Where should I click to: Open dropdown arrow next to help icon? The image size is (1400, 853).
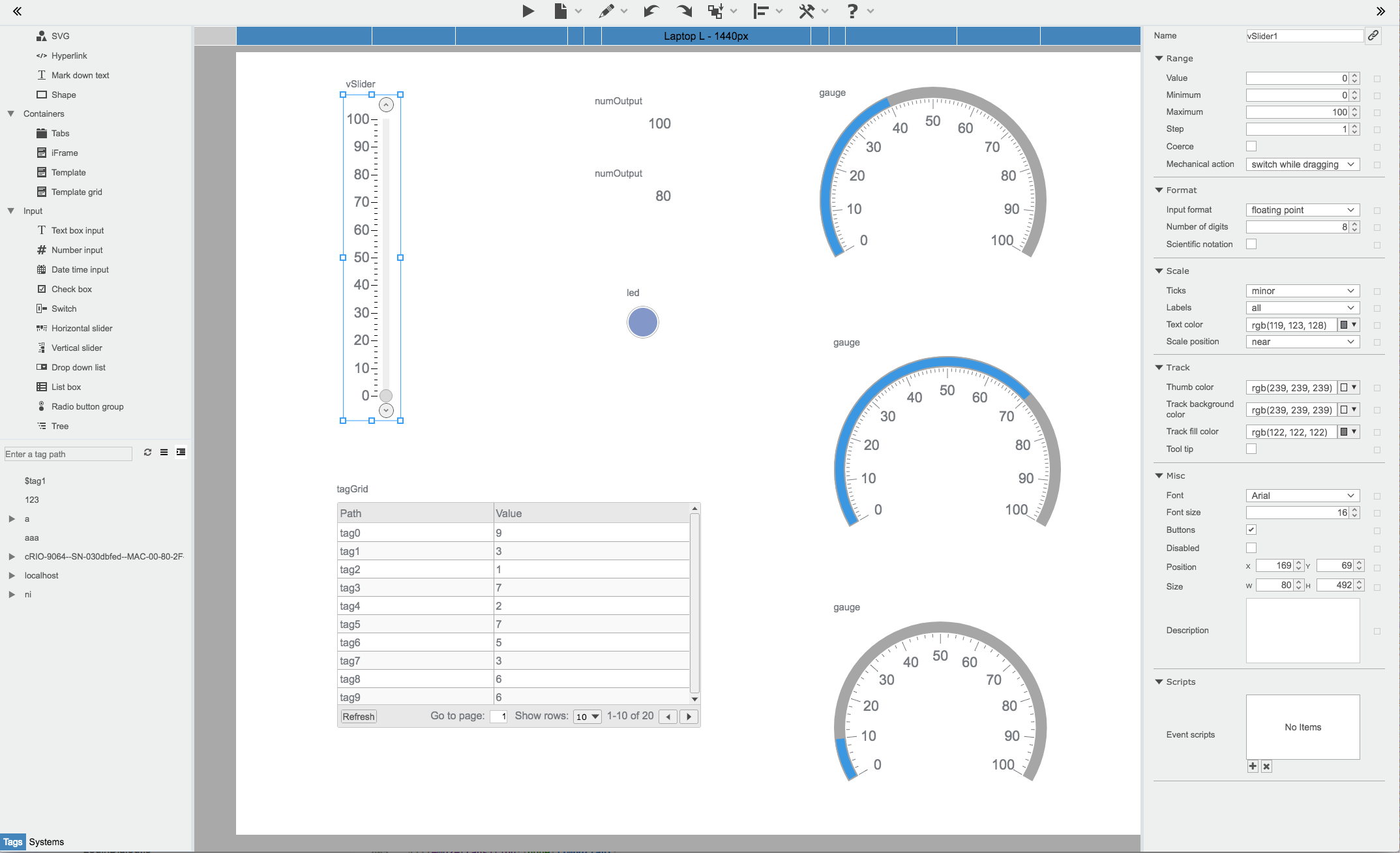tap(871, 11)
